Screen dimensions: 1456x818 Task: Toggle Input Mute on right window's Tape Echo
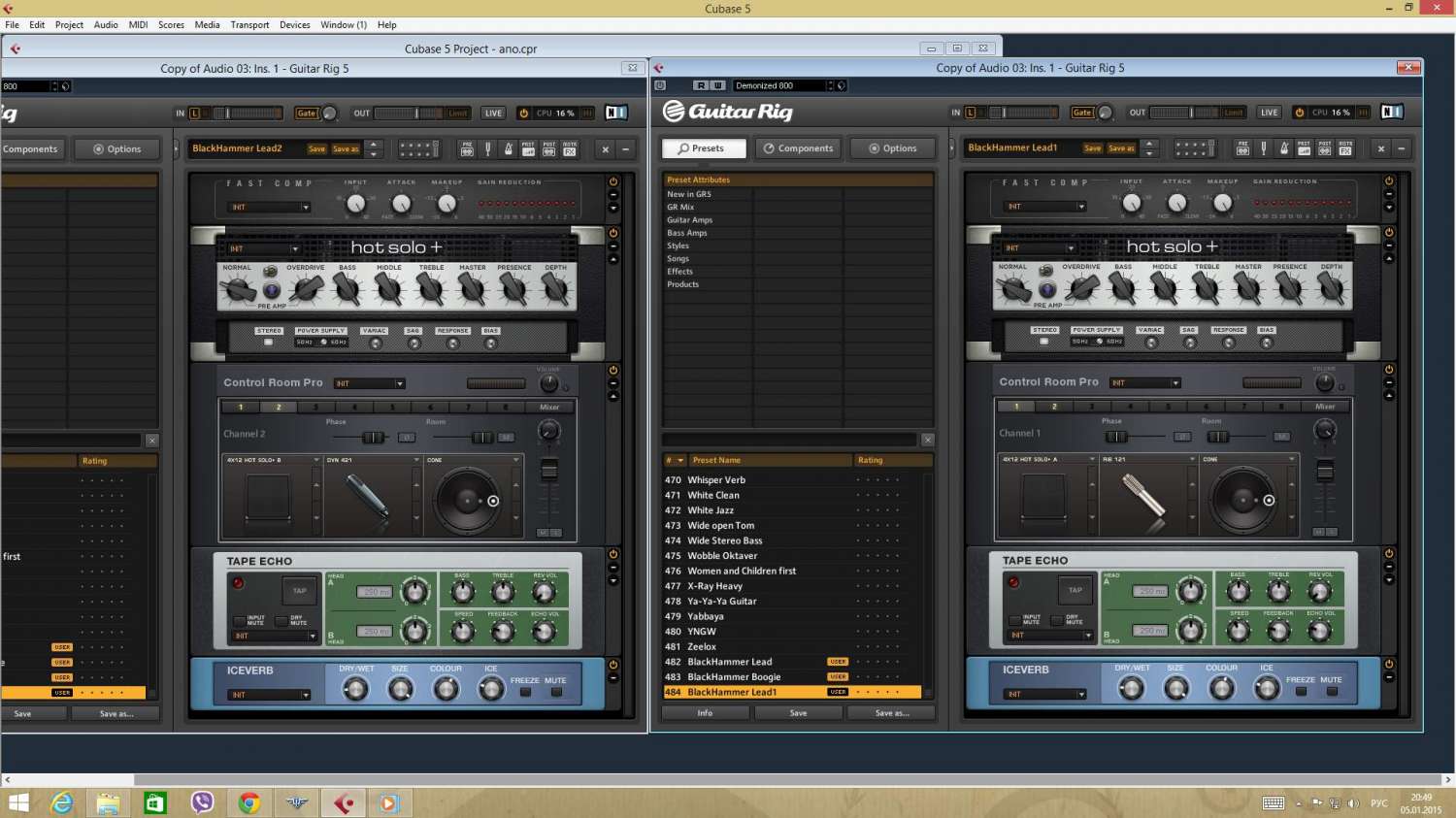(1015, 620)
